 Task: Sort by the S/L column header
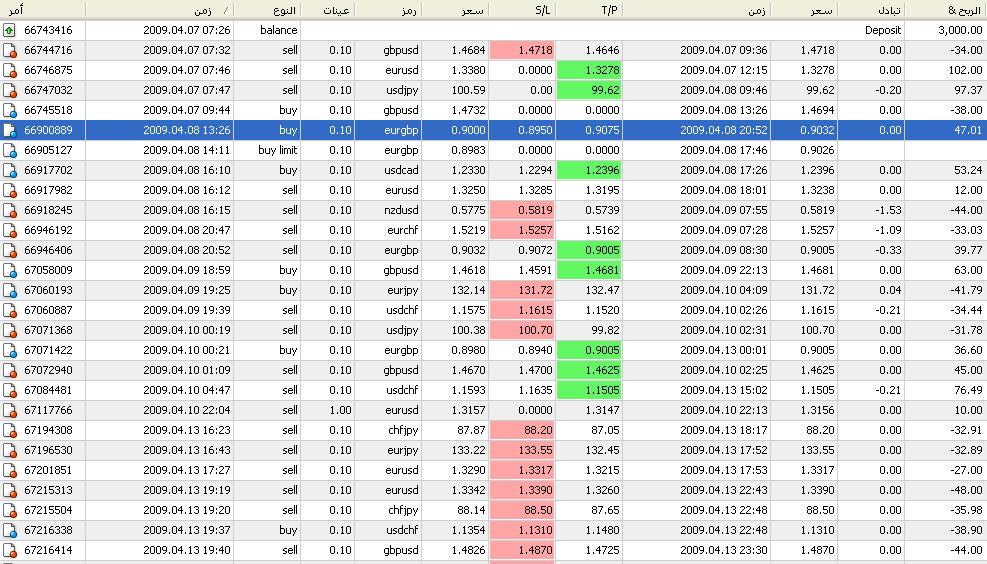pyautogui.click(x=521, y=10)
